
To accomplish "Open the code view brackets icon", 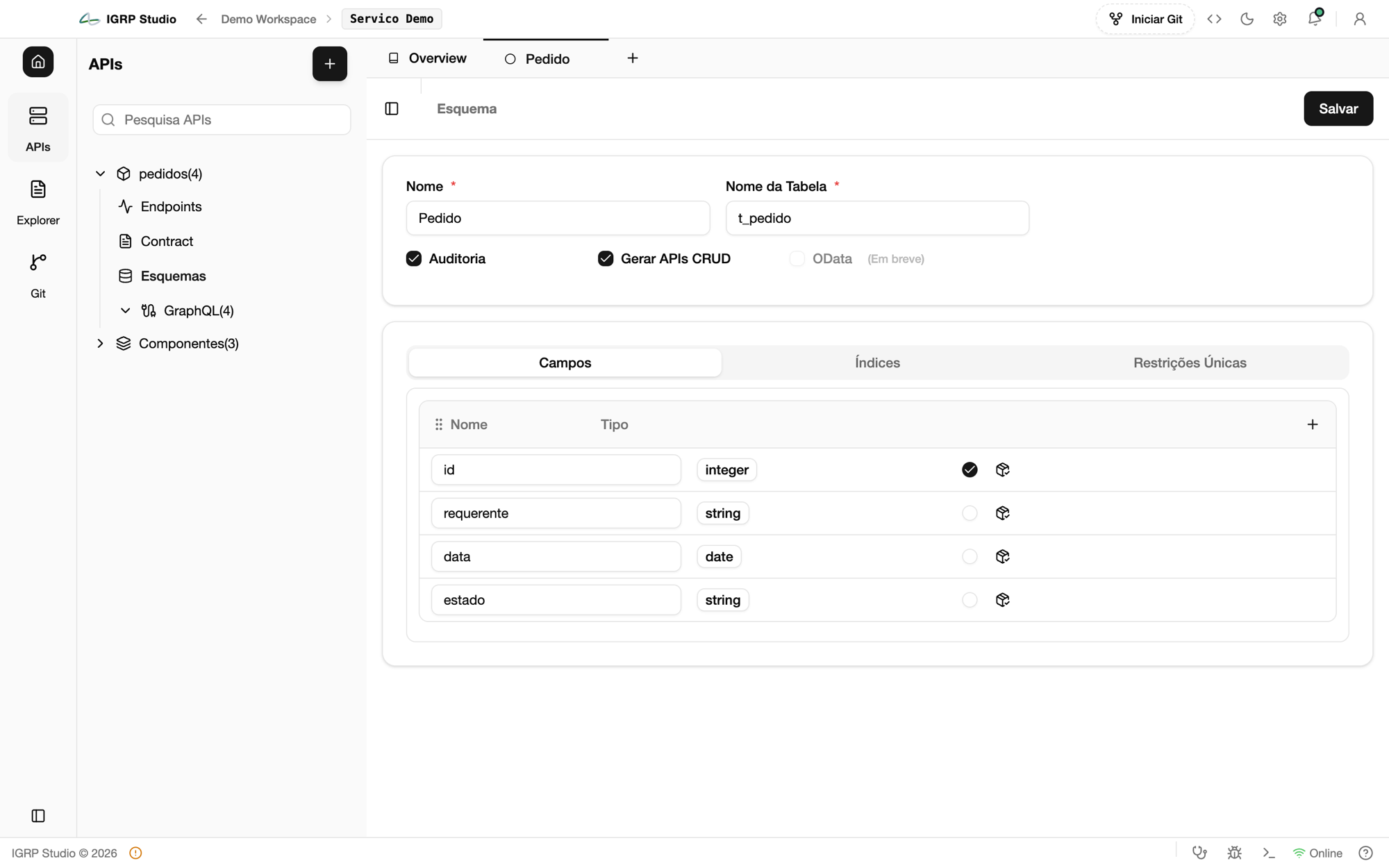I will pyautogui.click(x=1214, y=19).
